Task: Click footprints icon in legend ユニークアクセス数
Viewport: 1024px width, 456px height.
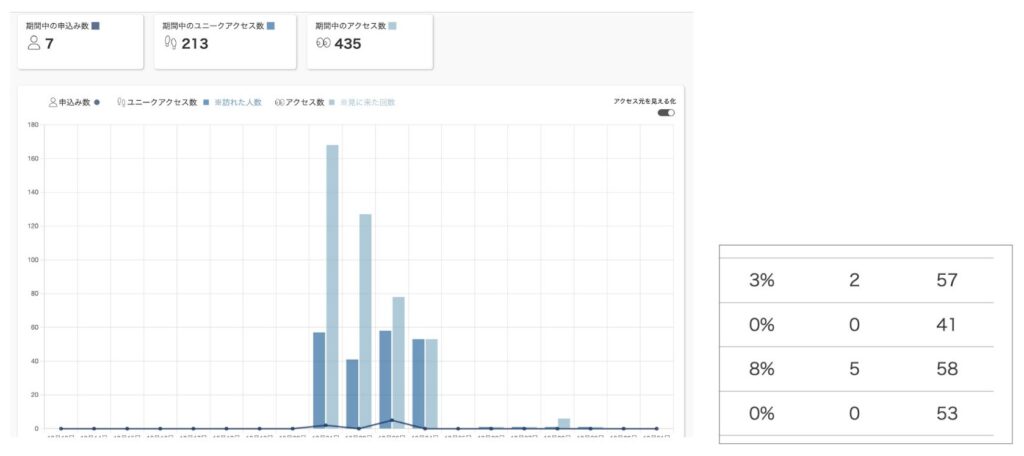Action: (121, 103)
